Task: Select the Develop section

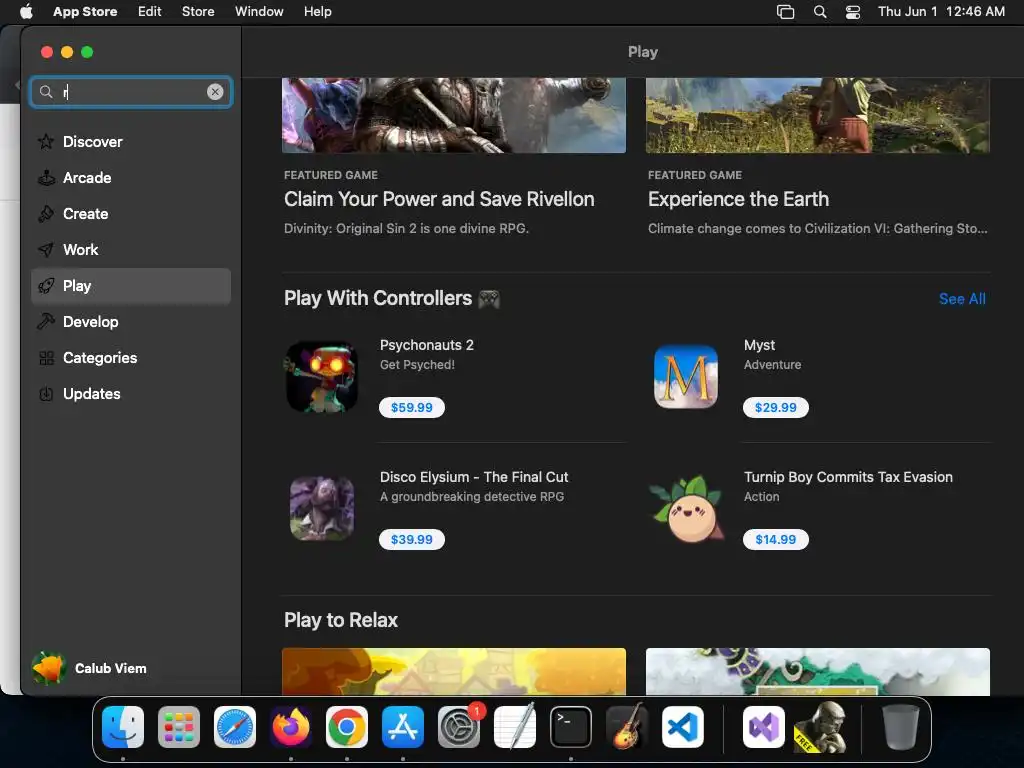Action: [x=131, y=321]
